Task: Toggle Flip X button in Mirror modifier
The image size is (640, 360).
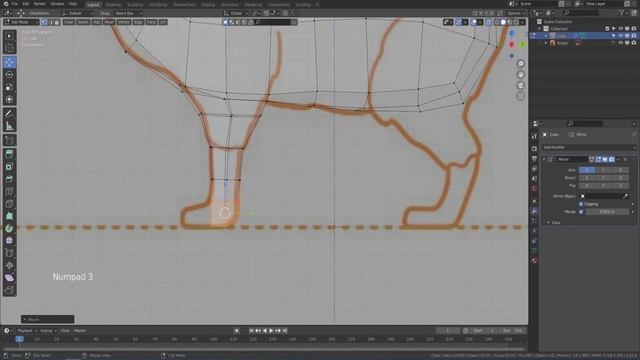Action: coord(587,185)
